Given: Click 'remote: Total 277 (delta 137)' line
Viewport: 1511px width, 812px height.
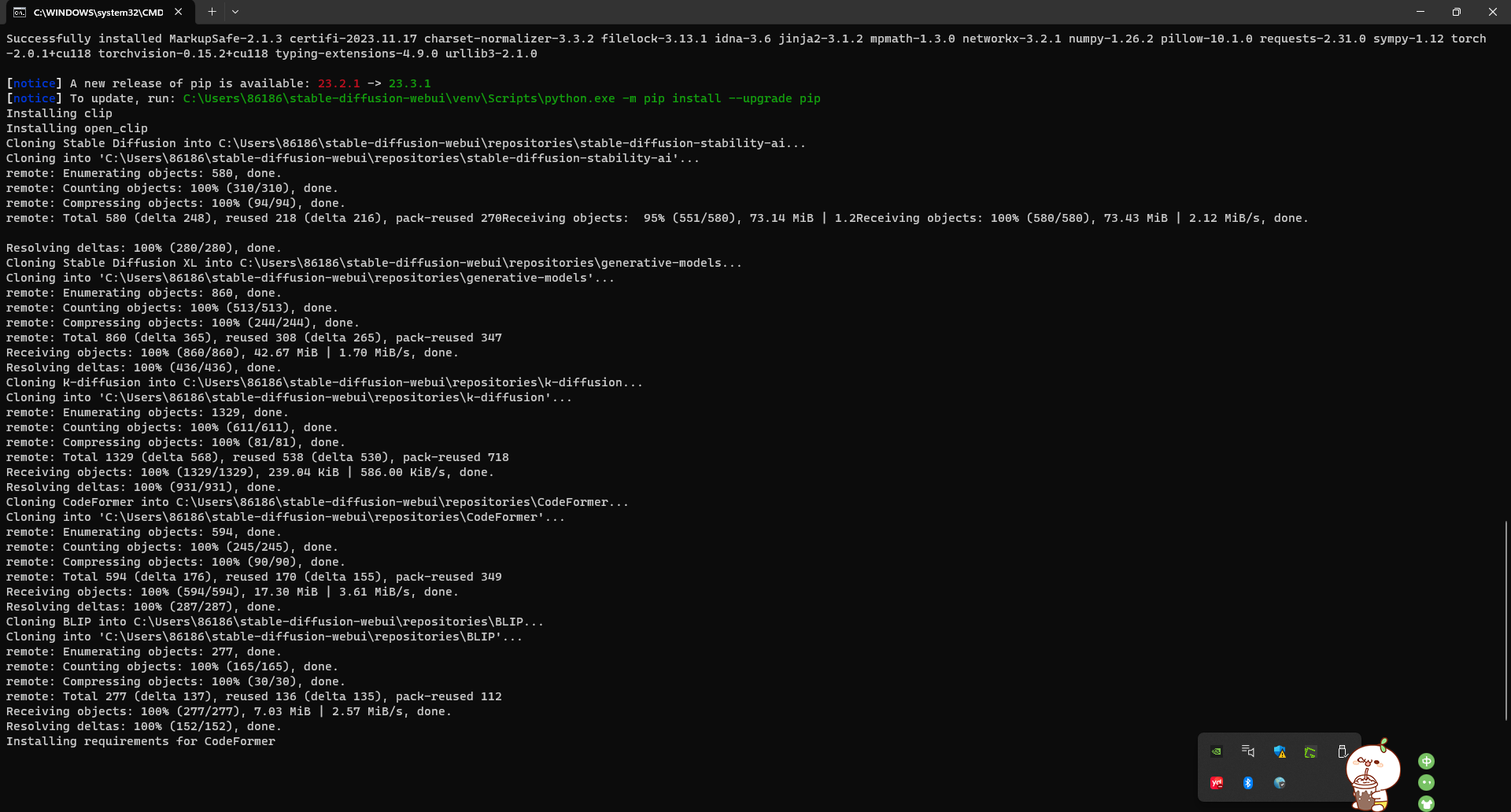Looking at the screenshot, I should pyautogui.click(x=254, y=696).
